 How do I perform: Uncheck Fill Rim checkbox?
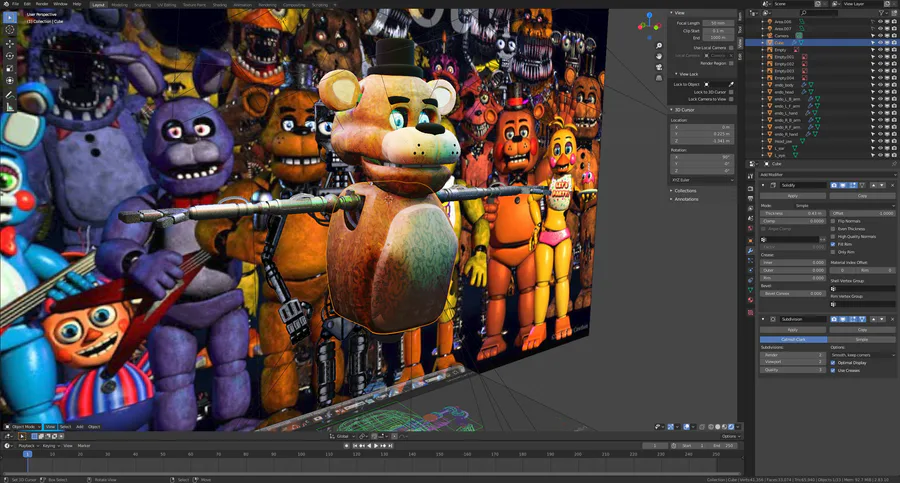point(833,244)
